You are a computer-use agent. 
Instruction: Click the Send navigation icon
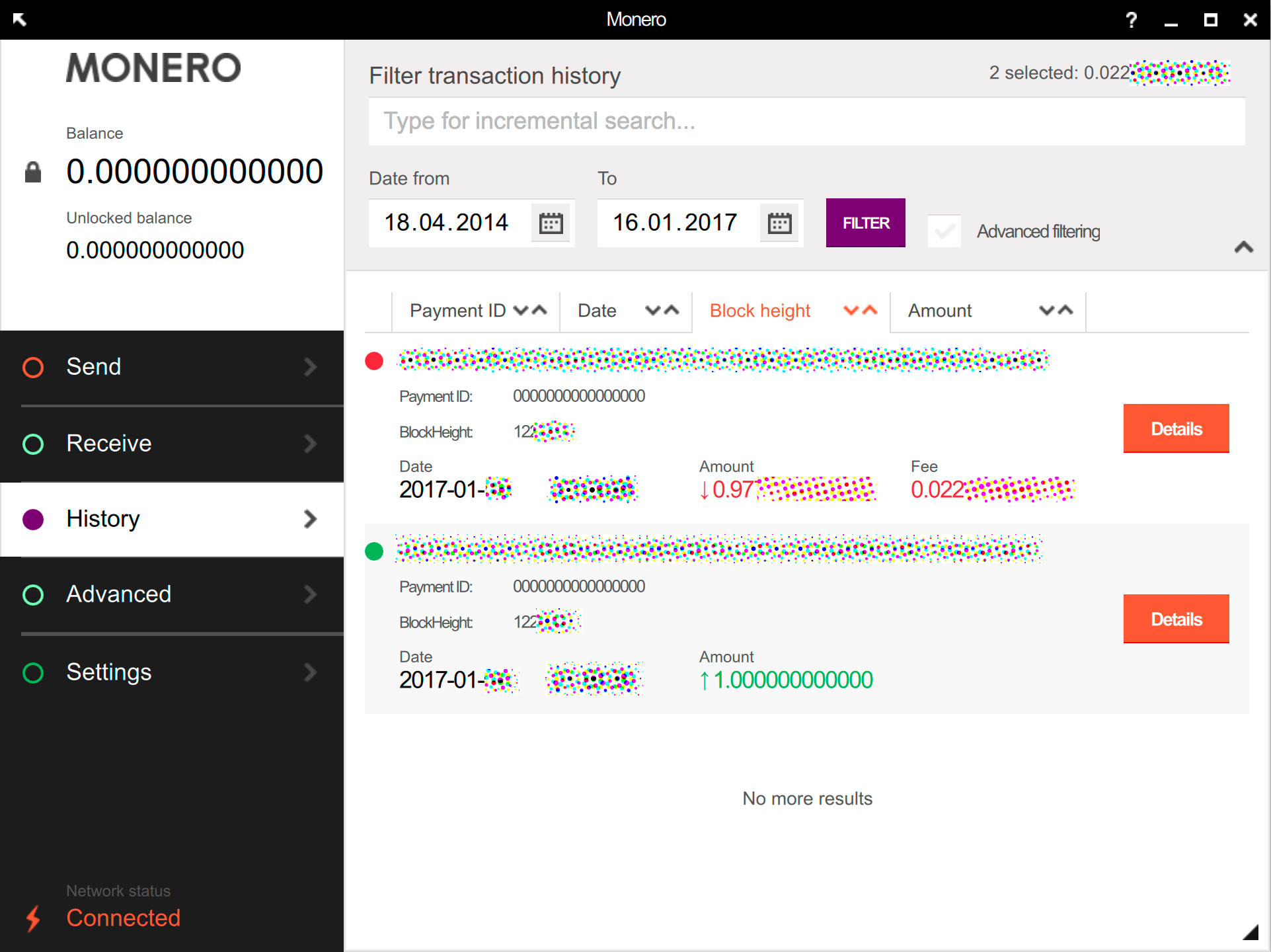tap(36, 366)
